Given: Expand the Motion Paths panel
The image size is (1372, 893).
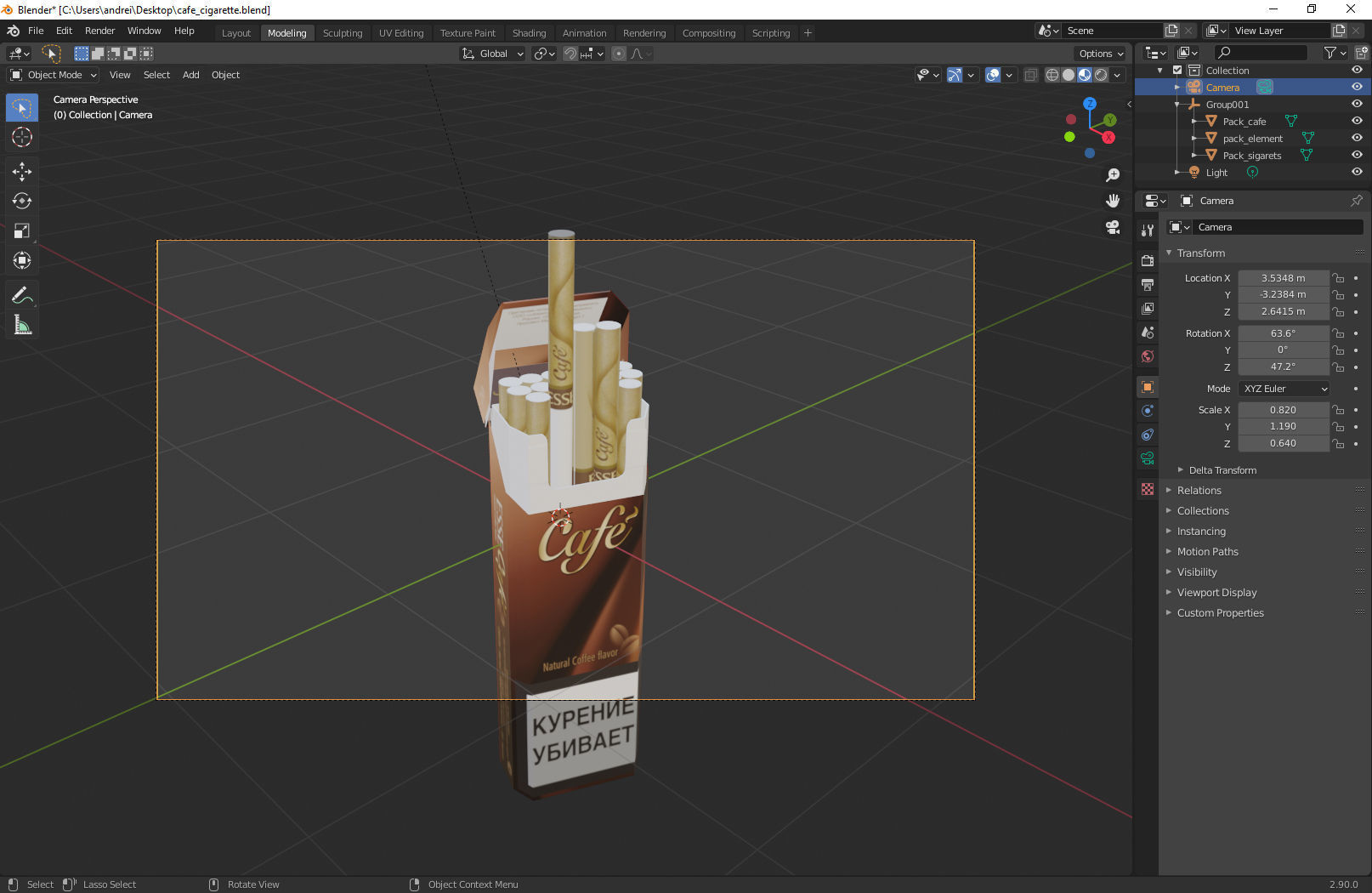Looking at the screenshot, I should click(1169, 551).
